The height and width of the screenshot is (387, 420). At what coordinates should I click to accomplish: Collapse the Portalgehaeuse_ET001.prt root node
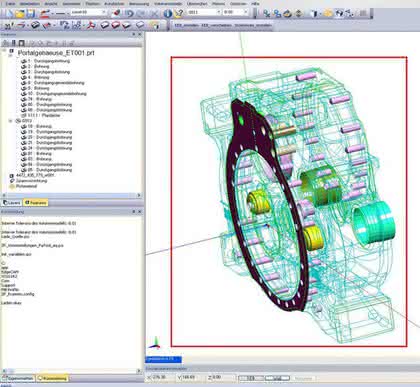pyautogui.click(x=4, y=51)
